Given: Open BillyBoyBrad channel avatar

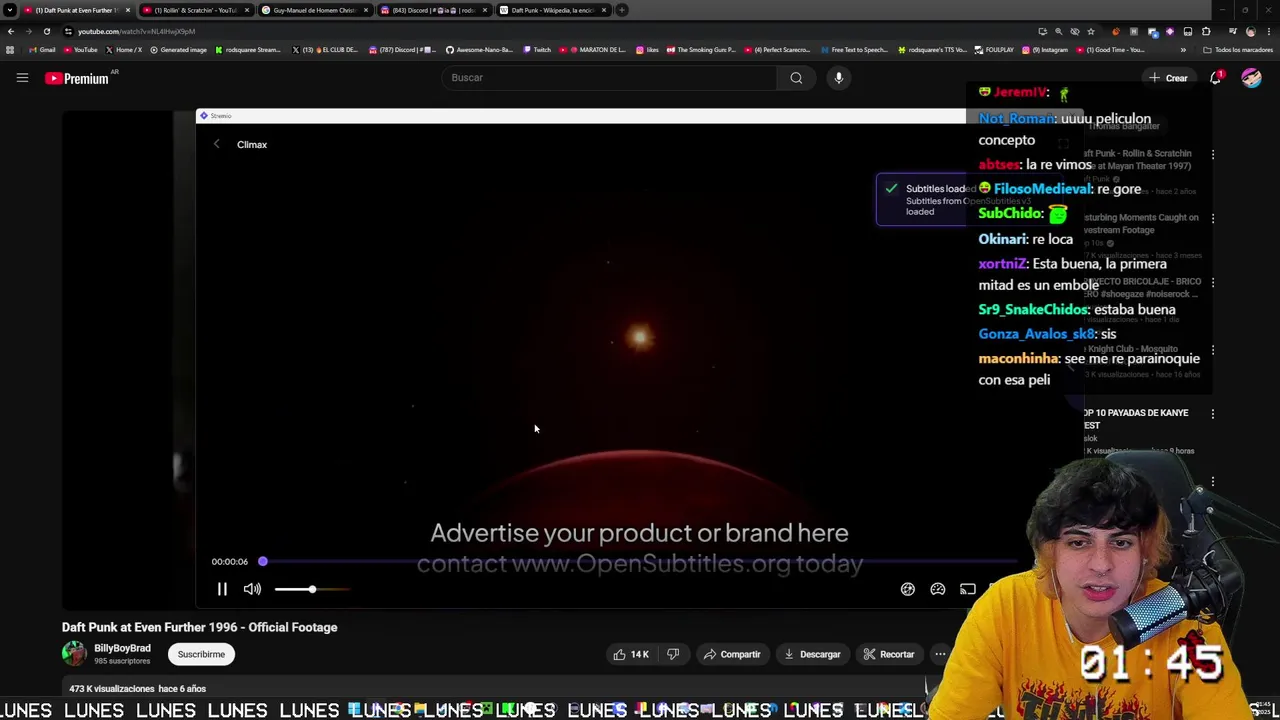Looking at the screenshot, I should [x=74, y=654].
